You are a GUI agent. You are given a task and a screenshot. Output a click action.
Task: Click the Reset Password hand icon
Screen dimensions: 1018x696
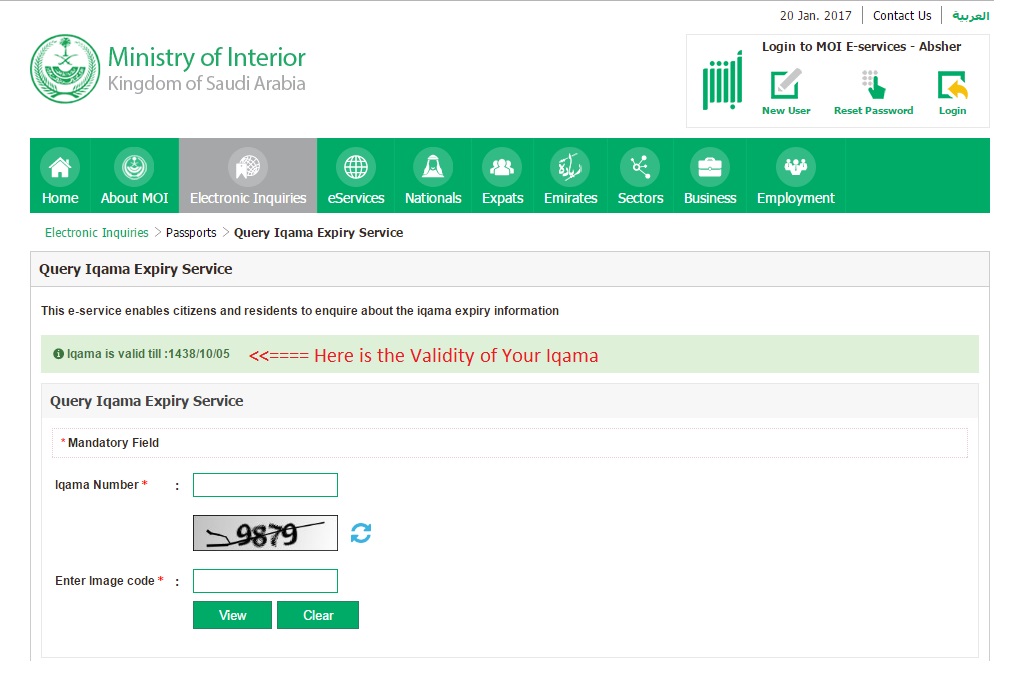point(873,84)
